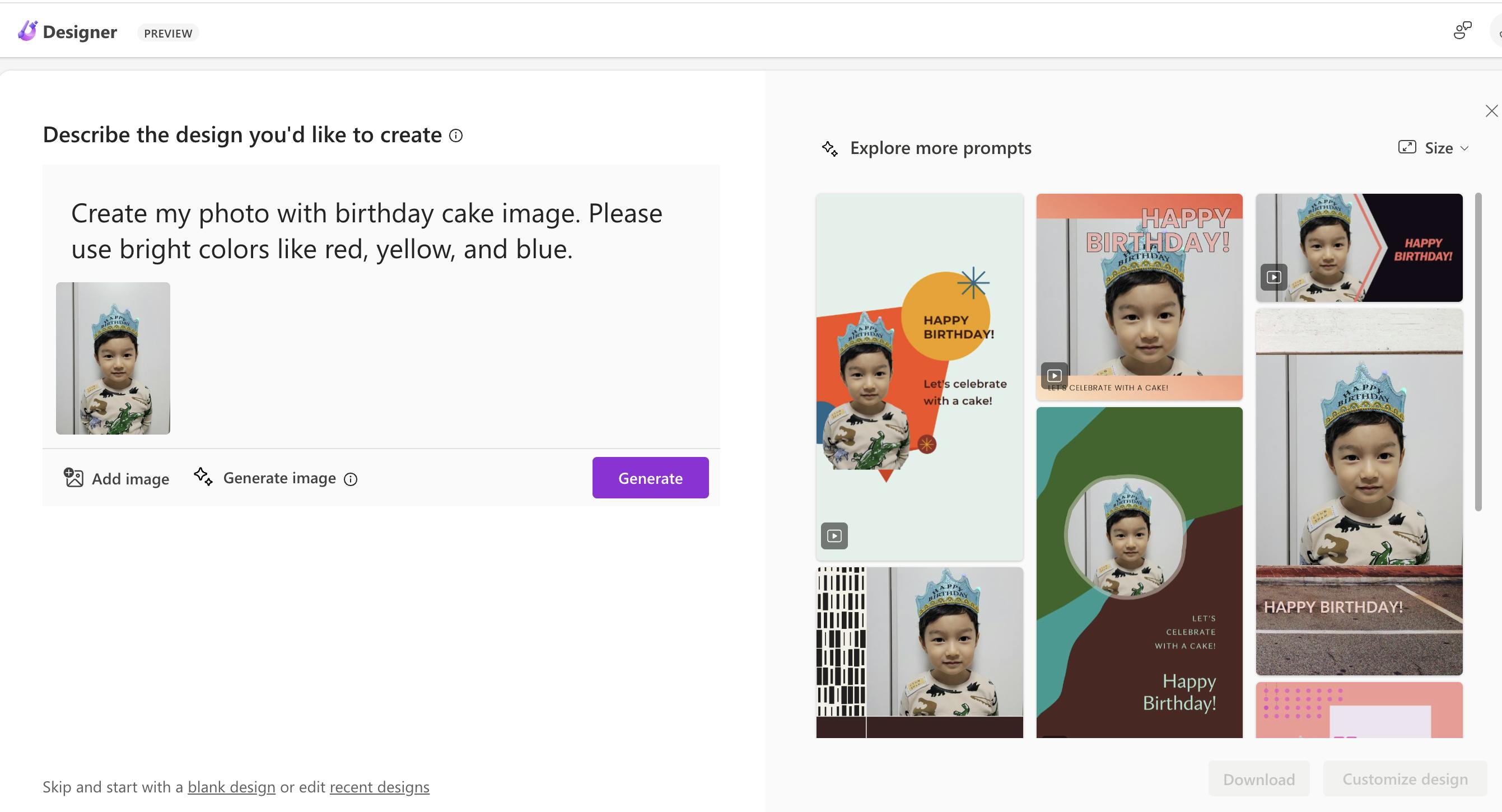Click the Size chevron arrow

point(1464,148)
